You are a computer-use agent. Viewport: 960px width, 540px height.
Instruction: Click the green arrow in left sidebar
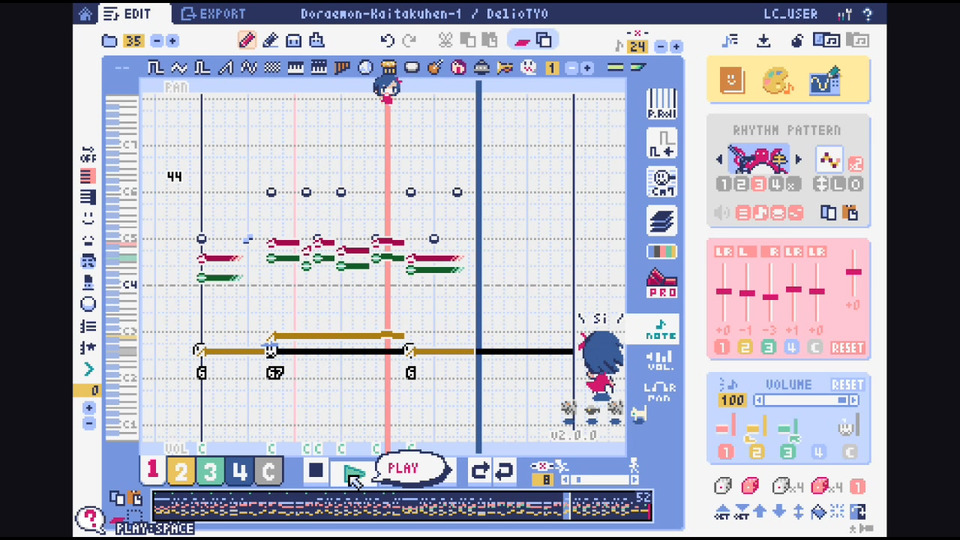click(x=89, y=369)
